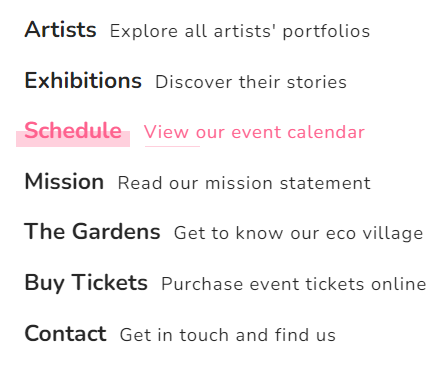Select 'Discover their stories' text

pyautogui.click(x=251, y=82)
